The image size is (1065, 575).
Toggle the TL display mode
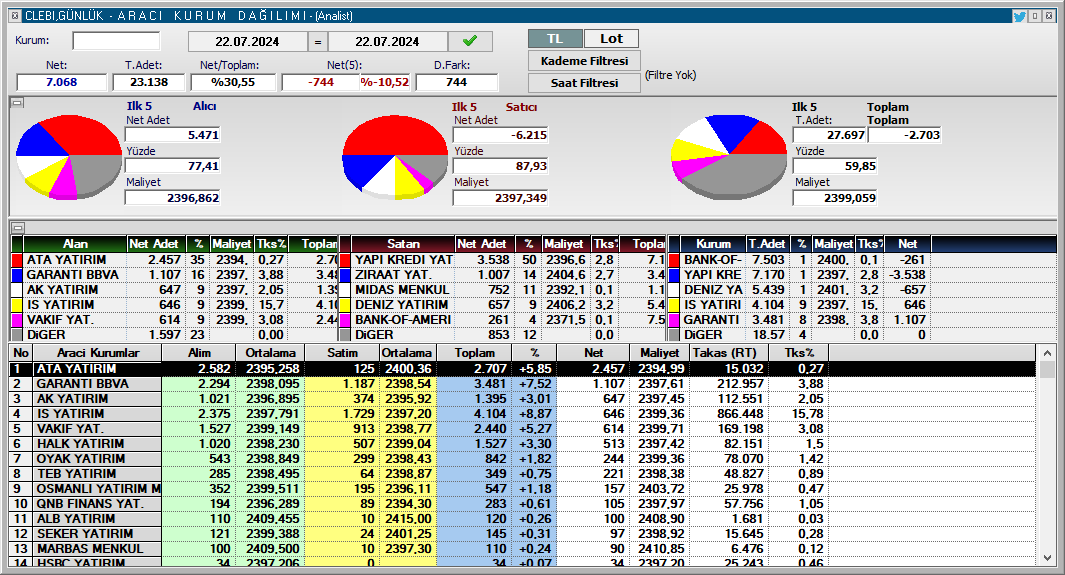click(x=555, y=39)
